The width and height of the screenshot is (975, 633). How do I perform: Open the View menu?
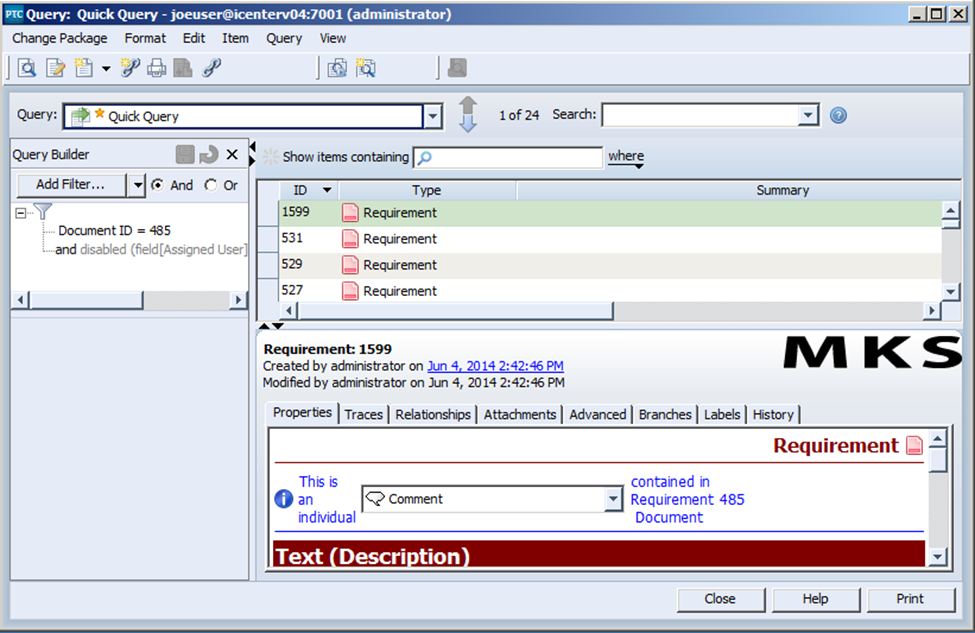tap(333, 38)
